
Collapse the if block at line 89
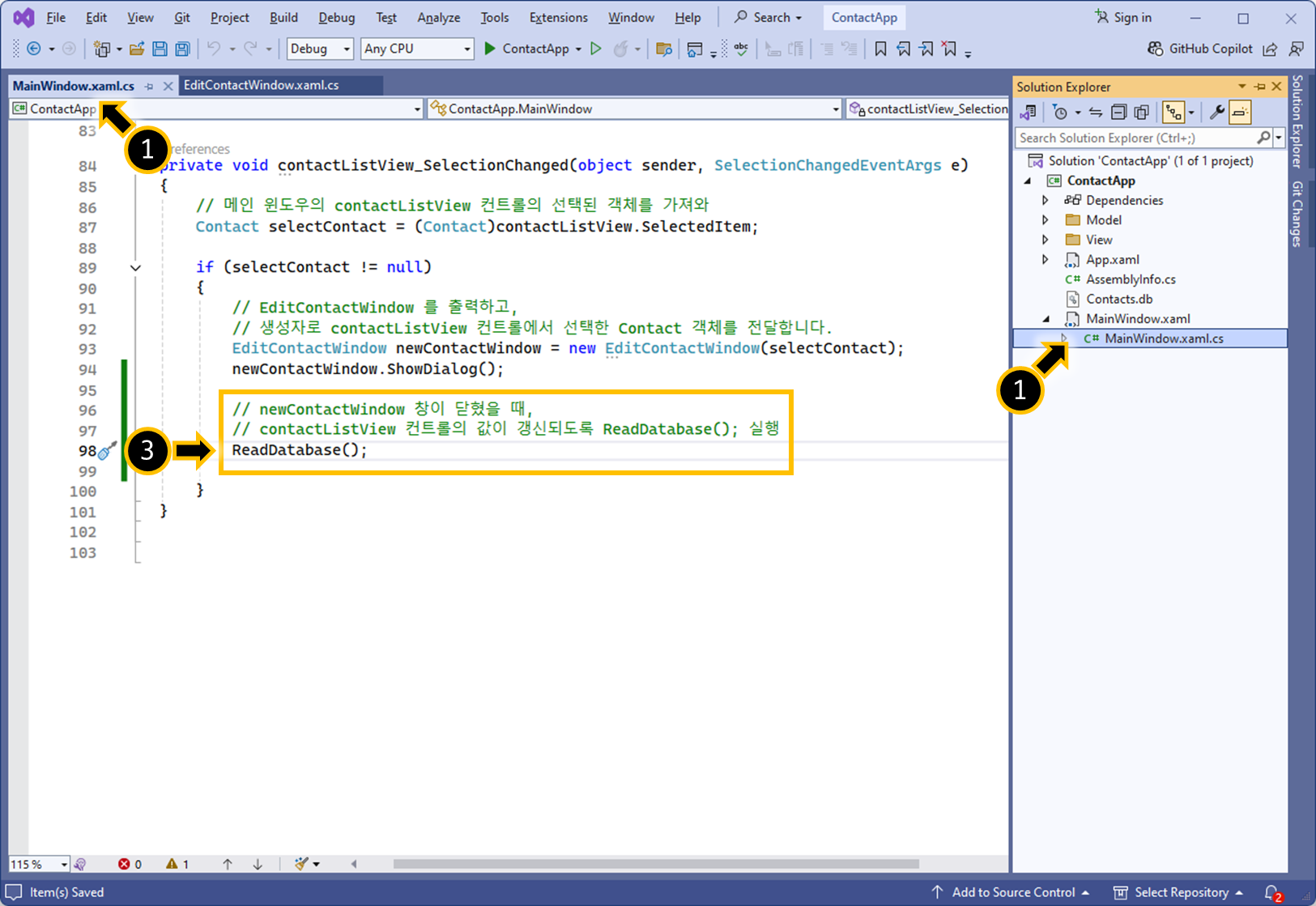point(135,268)
